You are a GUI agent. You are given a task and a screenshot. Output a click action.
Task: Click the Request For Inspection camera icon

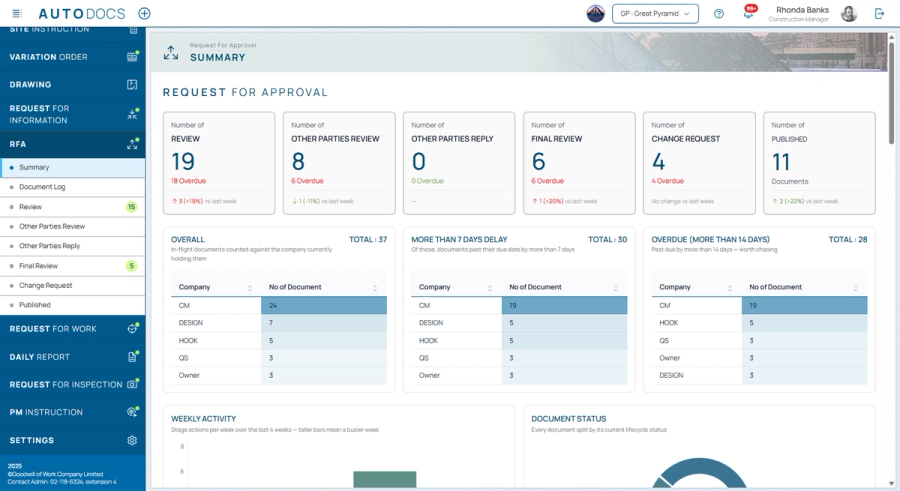coord(132,384)
